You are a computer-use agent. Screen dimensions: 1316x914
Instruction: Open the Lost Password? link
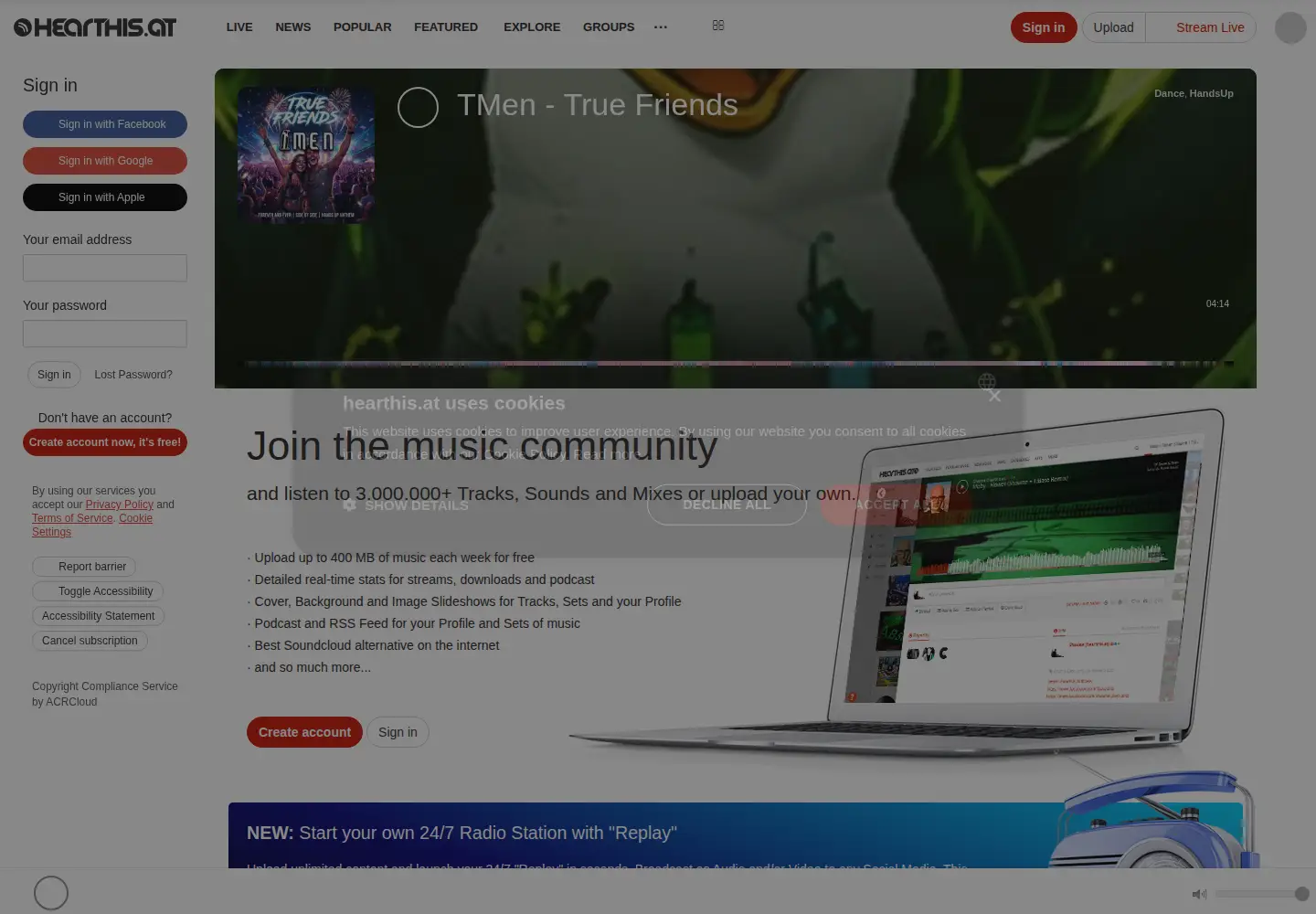(x=133, y=375)
